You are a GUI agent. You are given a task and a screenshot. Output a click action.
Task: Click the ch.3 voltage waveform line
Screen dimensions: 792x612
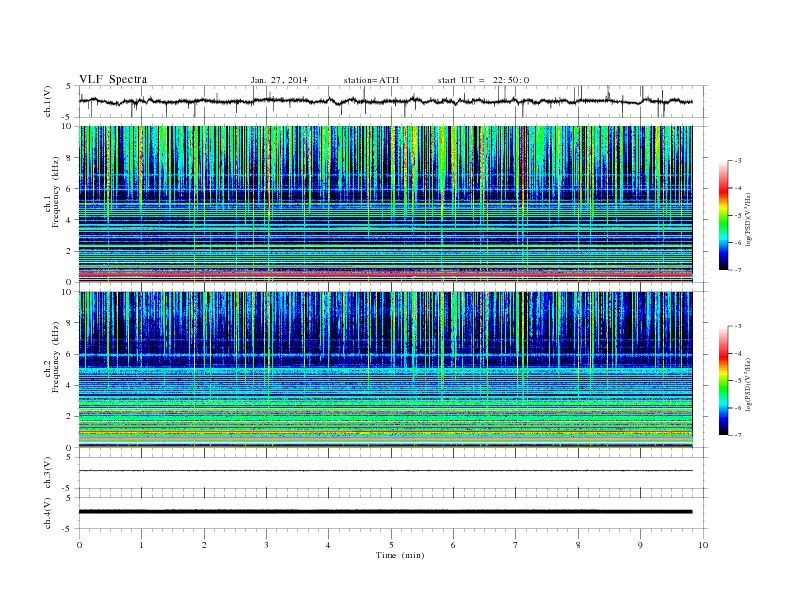click(x=385, y=471)
